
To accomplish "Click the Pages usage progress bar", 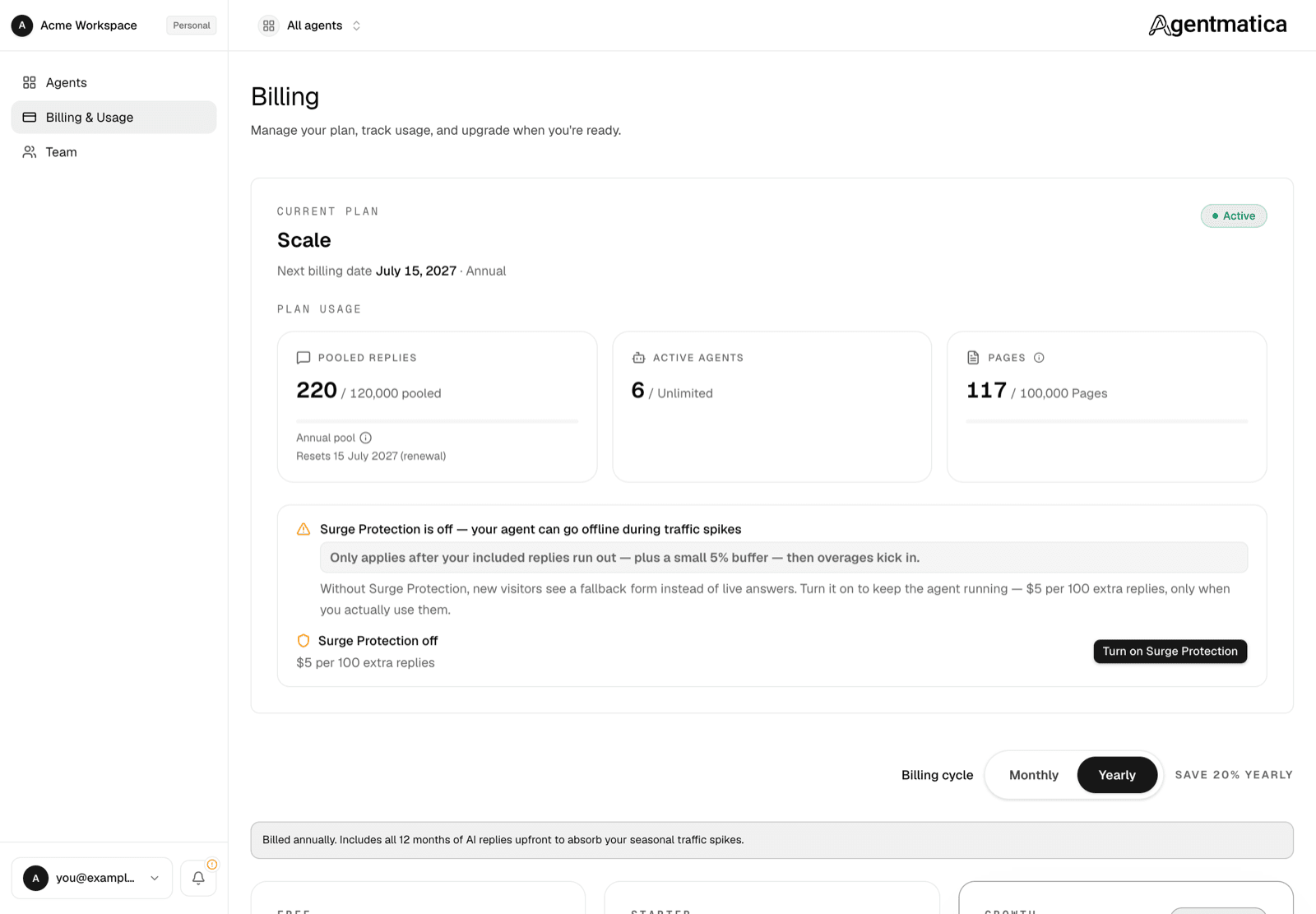I will click(1107, 421).
